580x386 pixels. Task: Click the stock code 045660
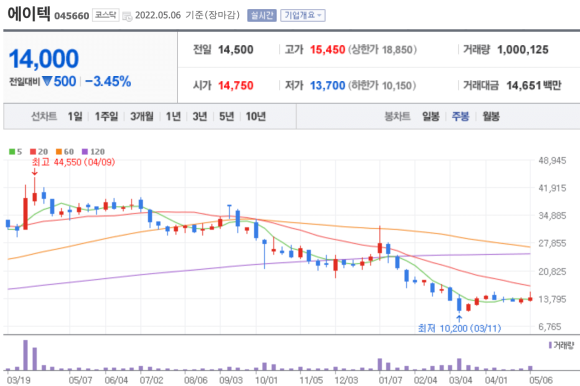(72, 16)
